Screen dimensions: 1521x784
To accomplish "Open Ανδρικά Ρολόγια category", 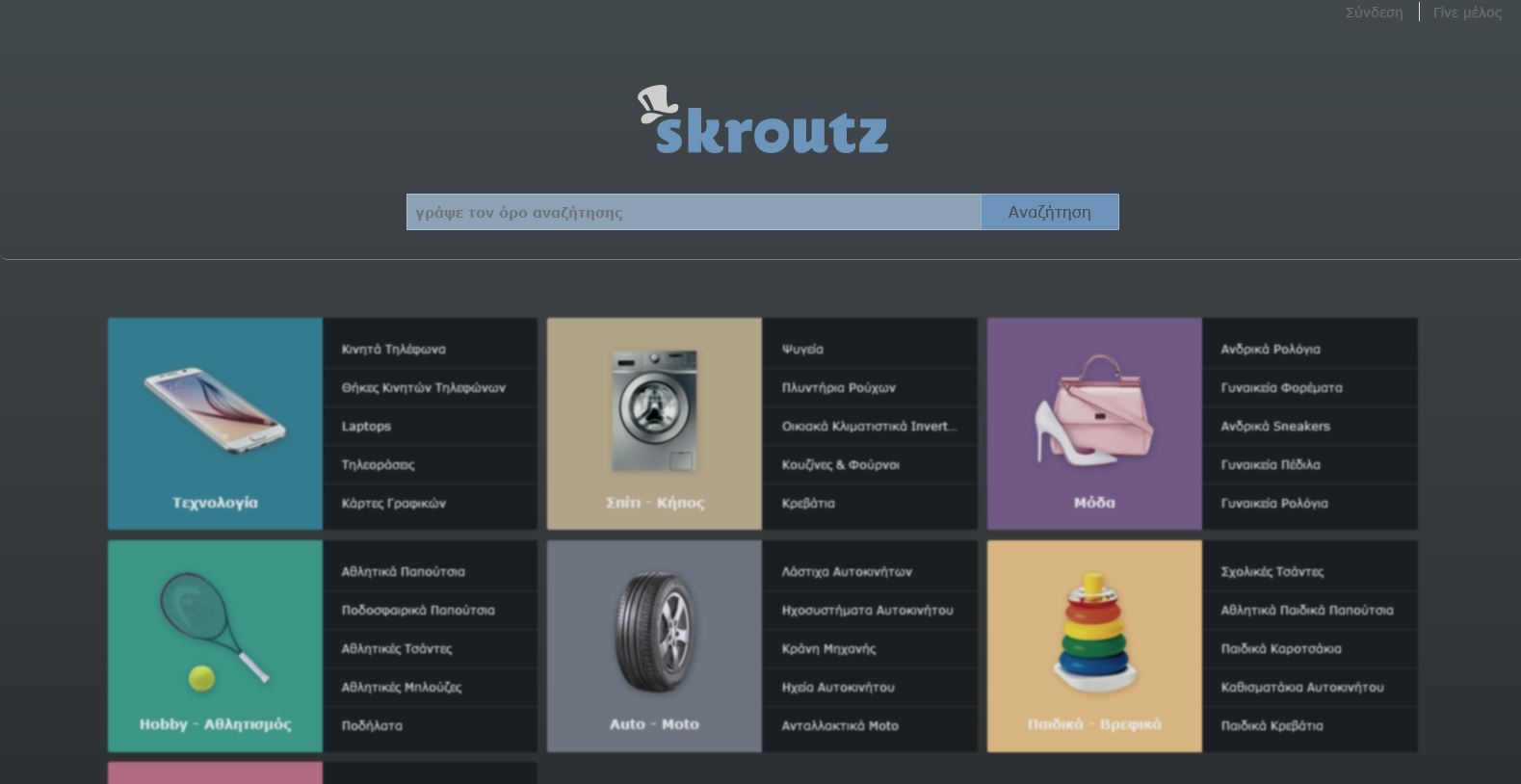I will [1271, 349].
